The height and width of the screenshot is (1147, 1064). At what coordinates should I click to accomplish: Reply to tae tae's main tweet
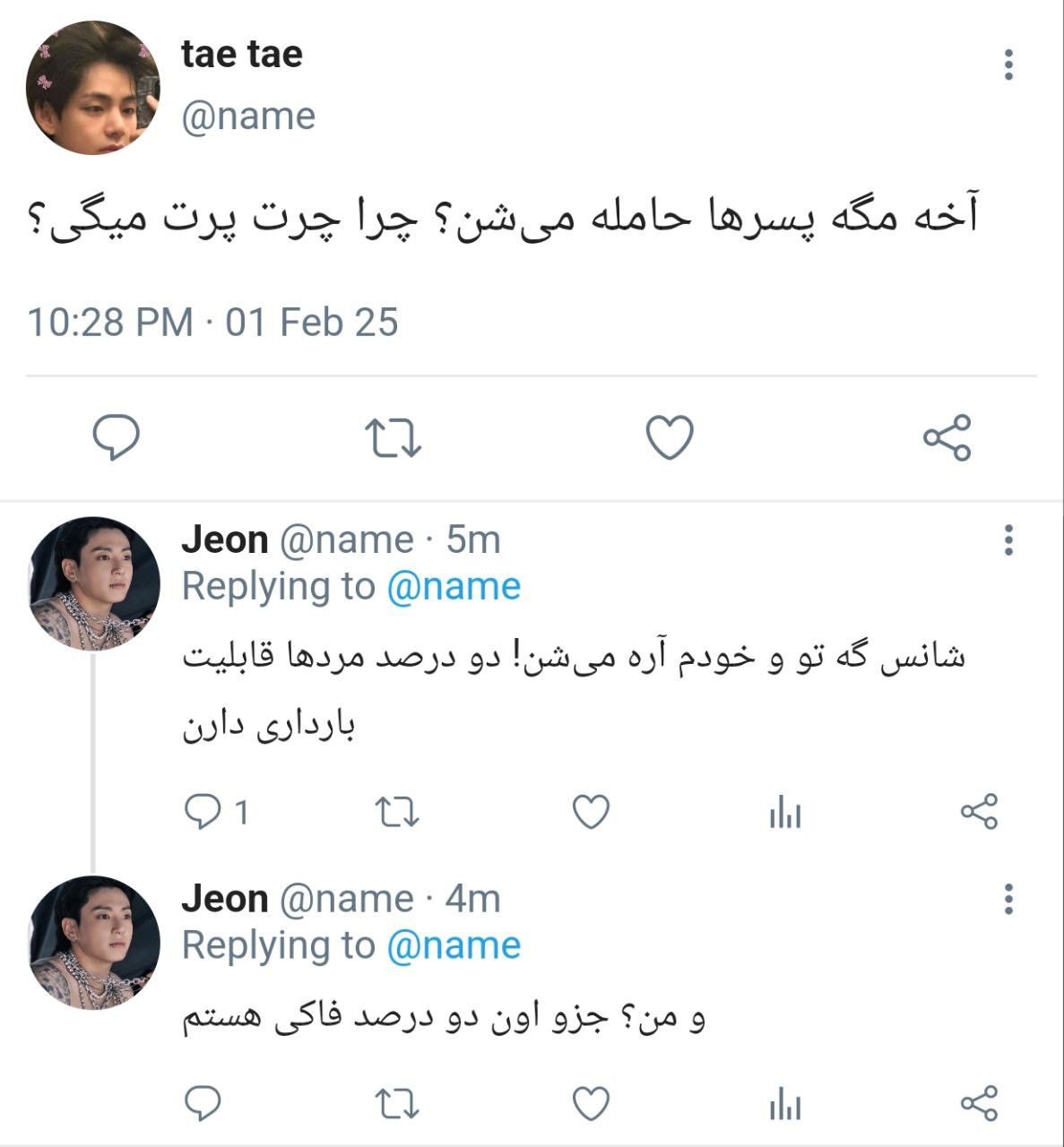[x=117, y=437]
